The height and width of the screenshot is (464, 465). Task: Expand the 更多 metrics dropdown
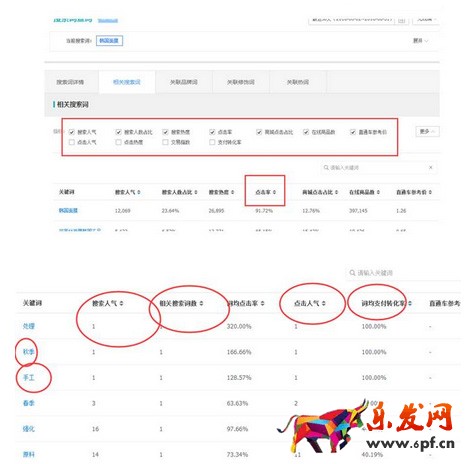pos(427,131)
